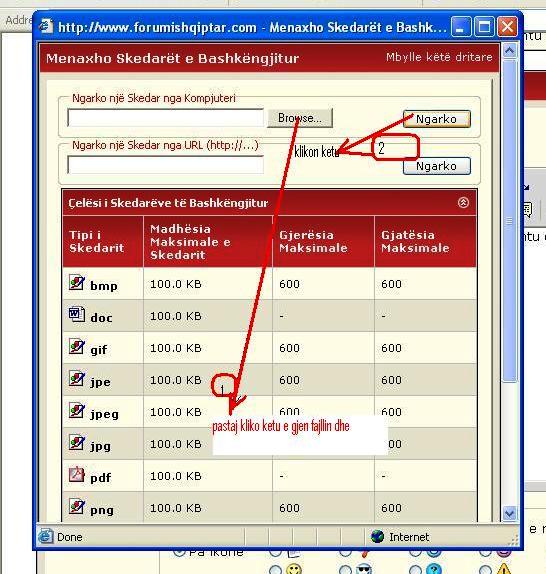Click Browse to choose a file
The image size is (546, 574).
300,118
